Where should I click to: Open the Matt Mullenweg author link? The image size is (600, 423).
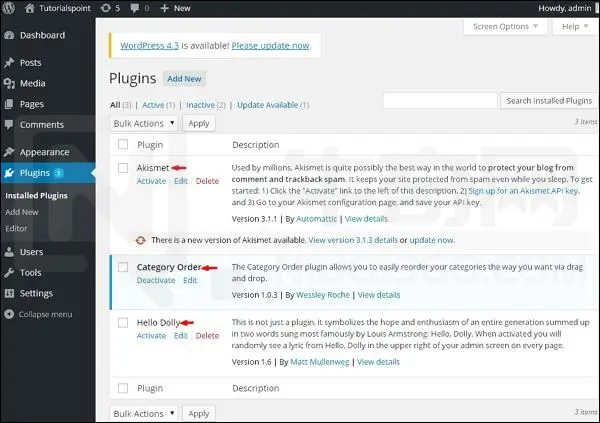tap(320, 362)
